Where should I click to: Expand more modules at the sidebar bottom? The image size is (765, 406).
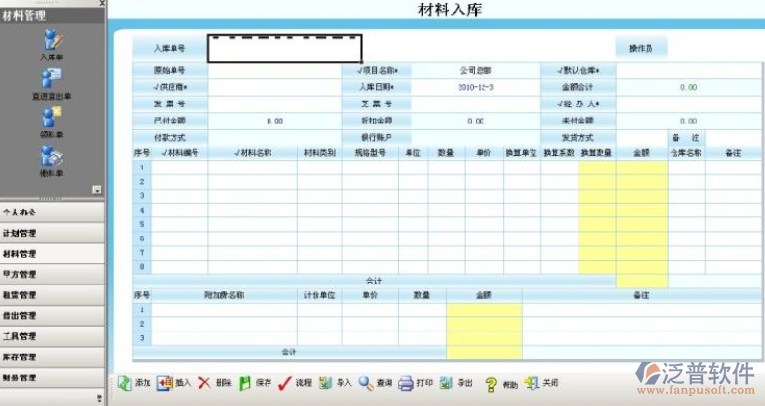100,398
